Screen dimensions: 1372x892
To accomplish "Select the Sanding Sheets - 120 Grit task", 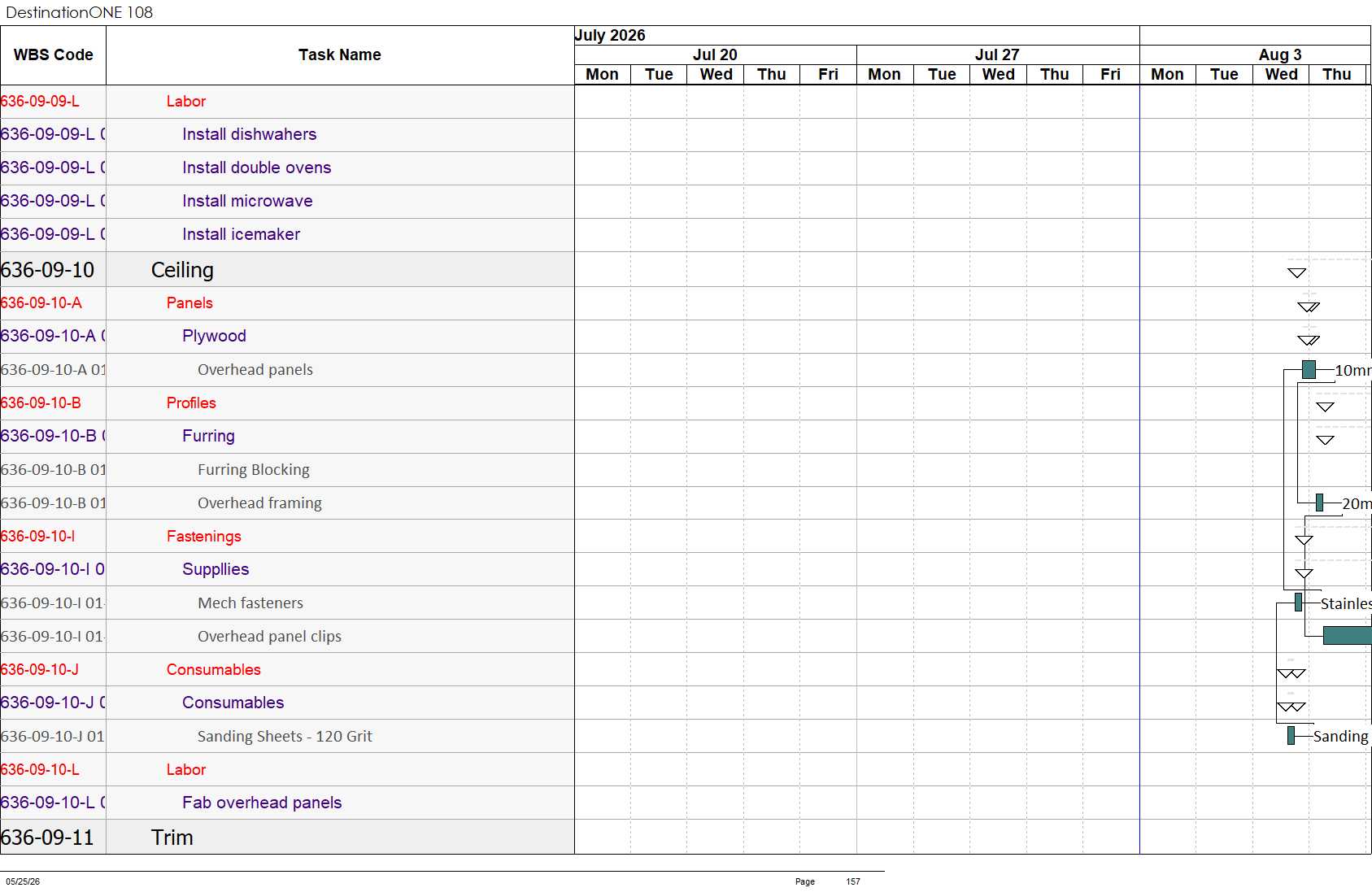I will (287, 737).
